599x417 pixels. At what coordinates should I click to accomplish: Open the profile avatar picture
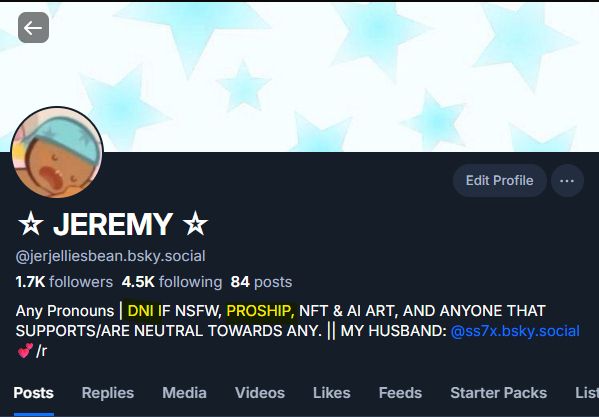57,152
